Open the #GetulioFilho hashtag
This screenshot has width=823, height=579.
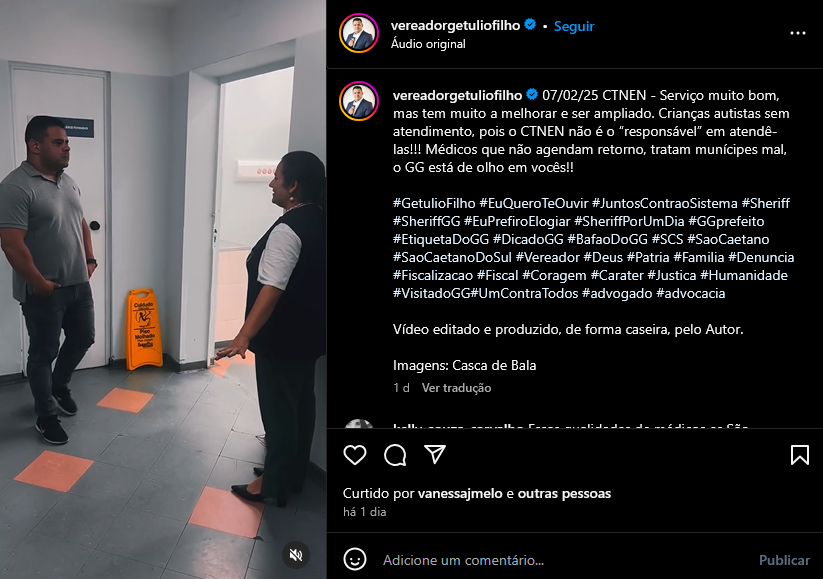[434, 204]
